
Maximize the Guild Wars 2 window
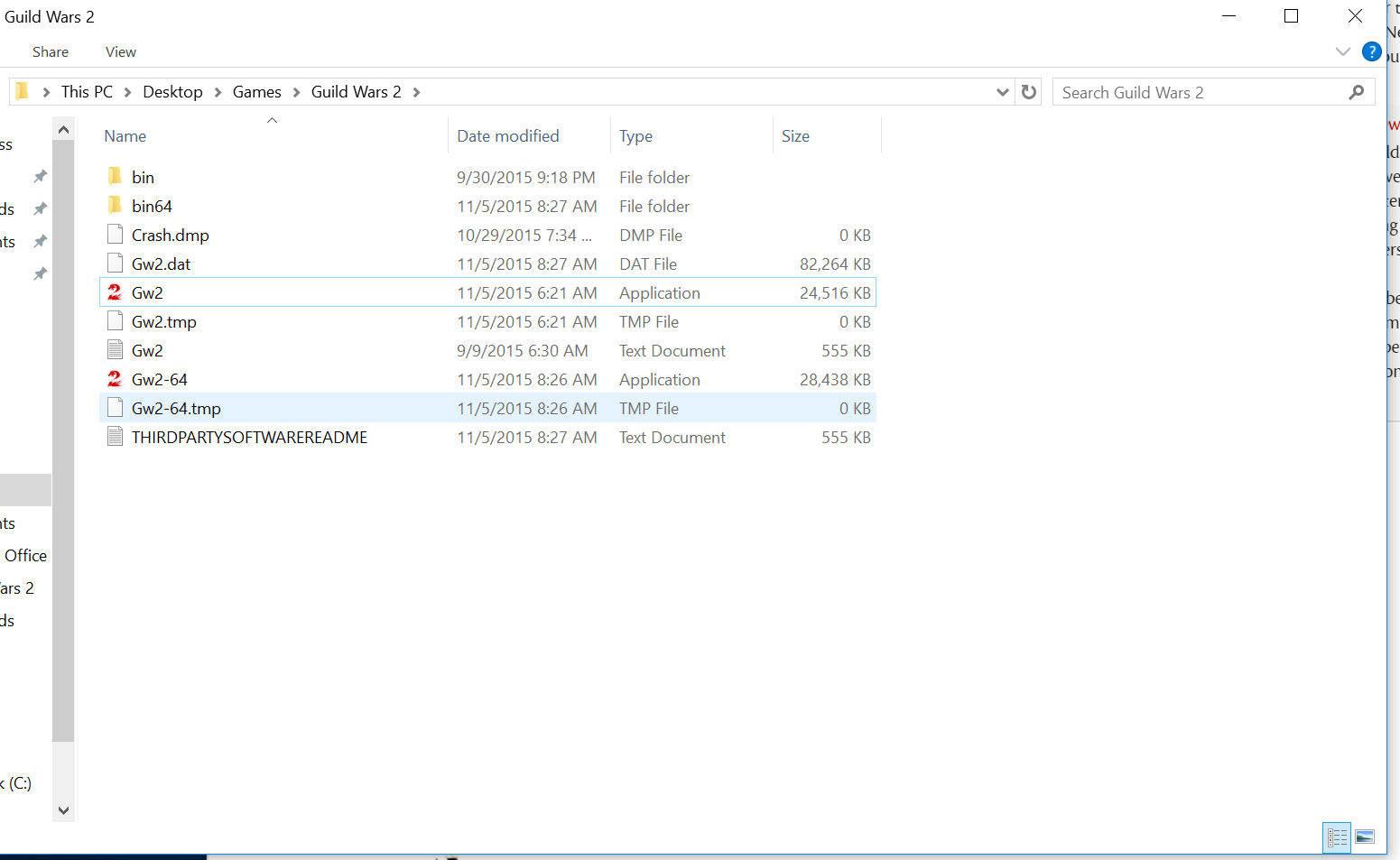point(1291,16)
